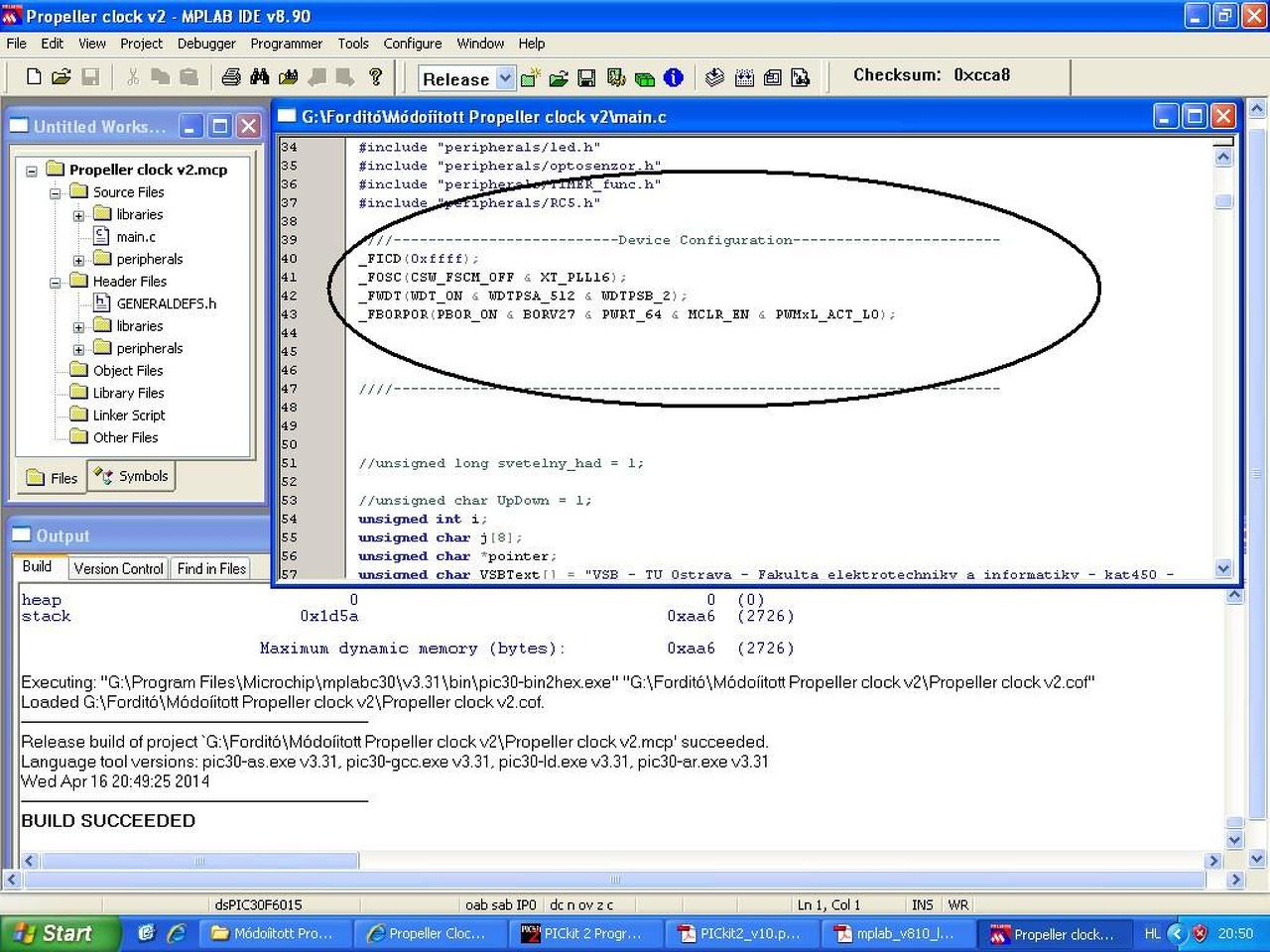Expand libraries under Header Files

[x=78, y=326]
